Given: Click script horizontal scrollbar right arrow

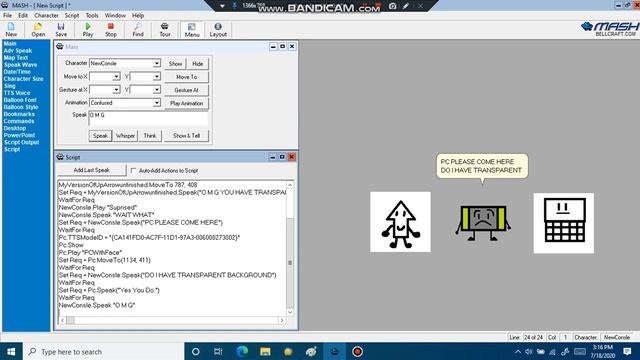Looking at the screenshot, I should pyautogui.click(x=282, y=320).
